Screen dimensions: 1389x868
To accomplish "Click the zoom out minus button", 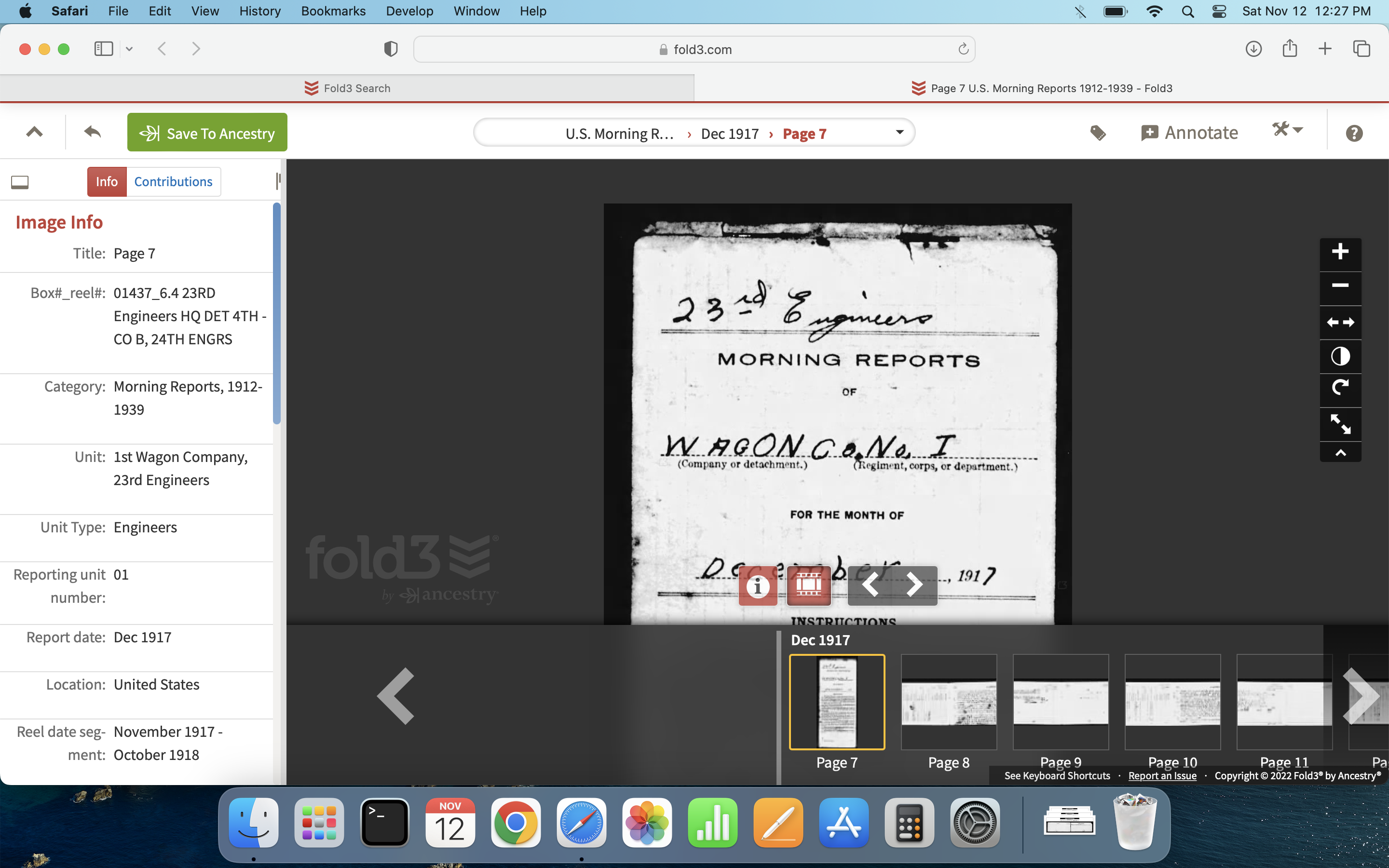I will pos(1340,286).
